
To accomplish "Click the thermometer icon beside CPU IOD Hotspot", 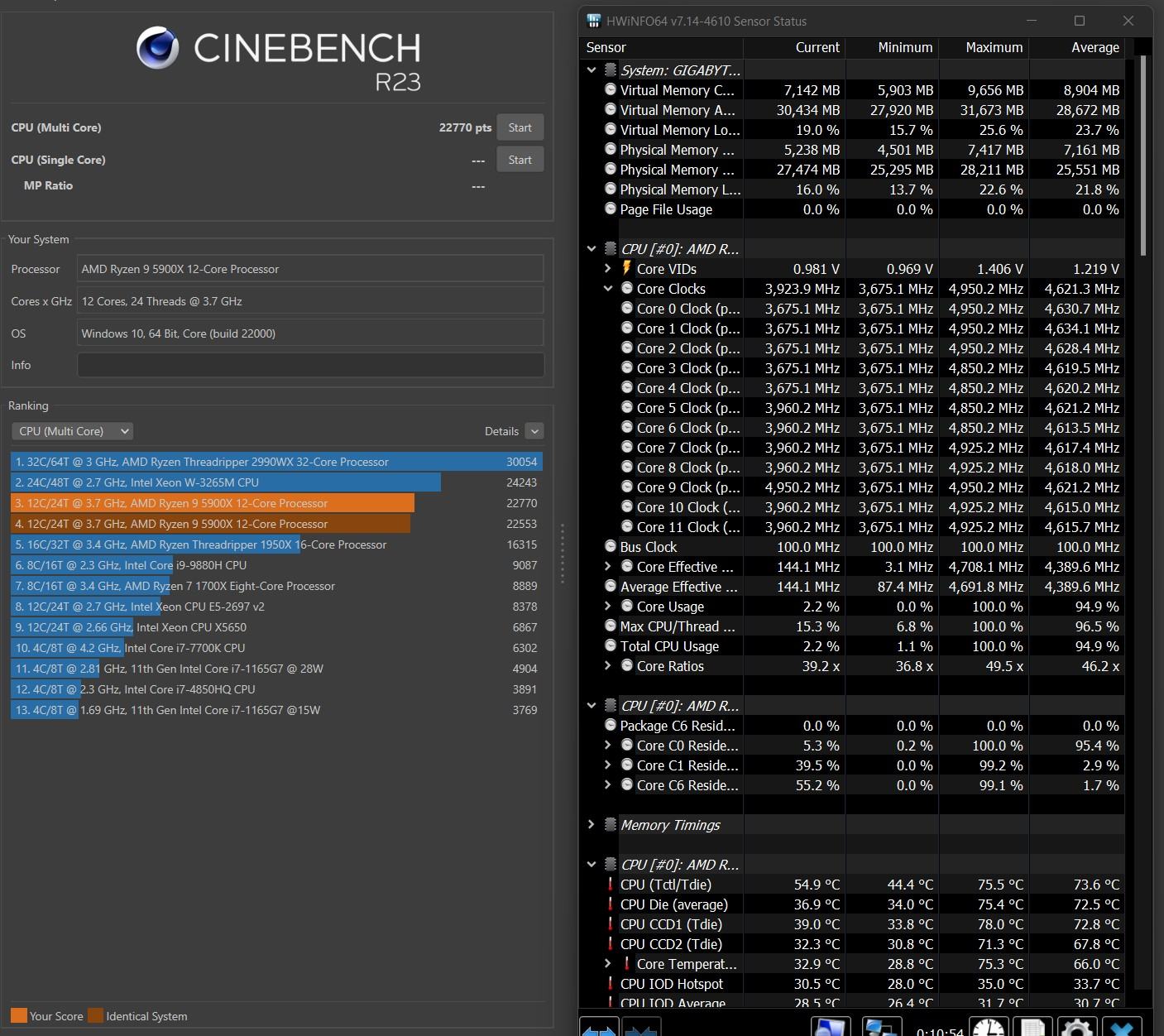I will point(611,984).
